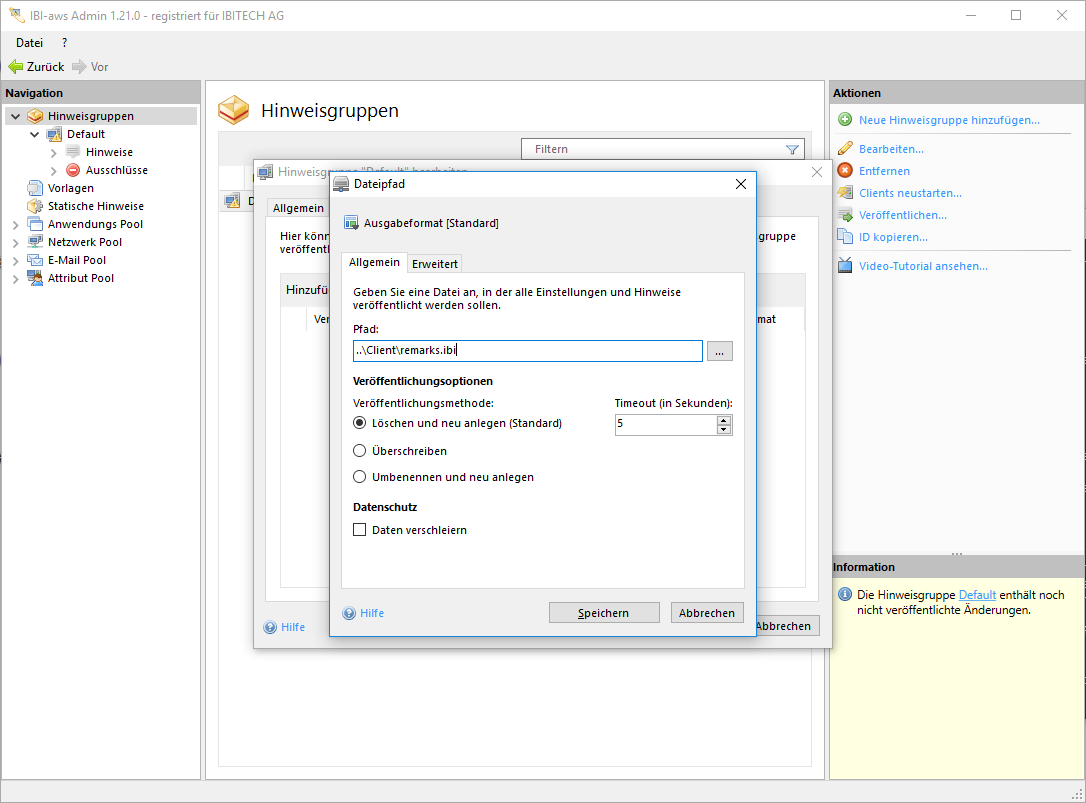Switch to the Erweitert tab

tap(435, 264)
